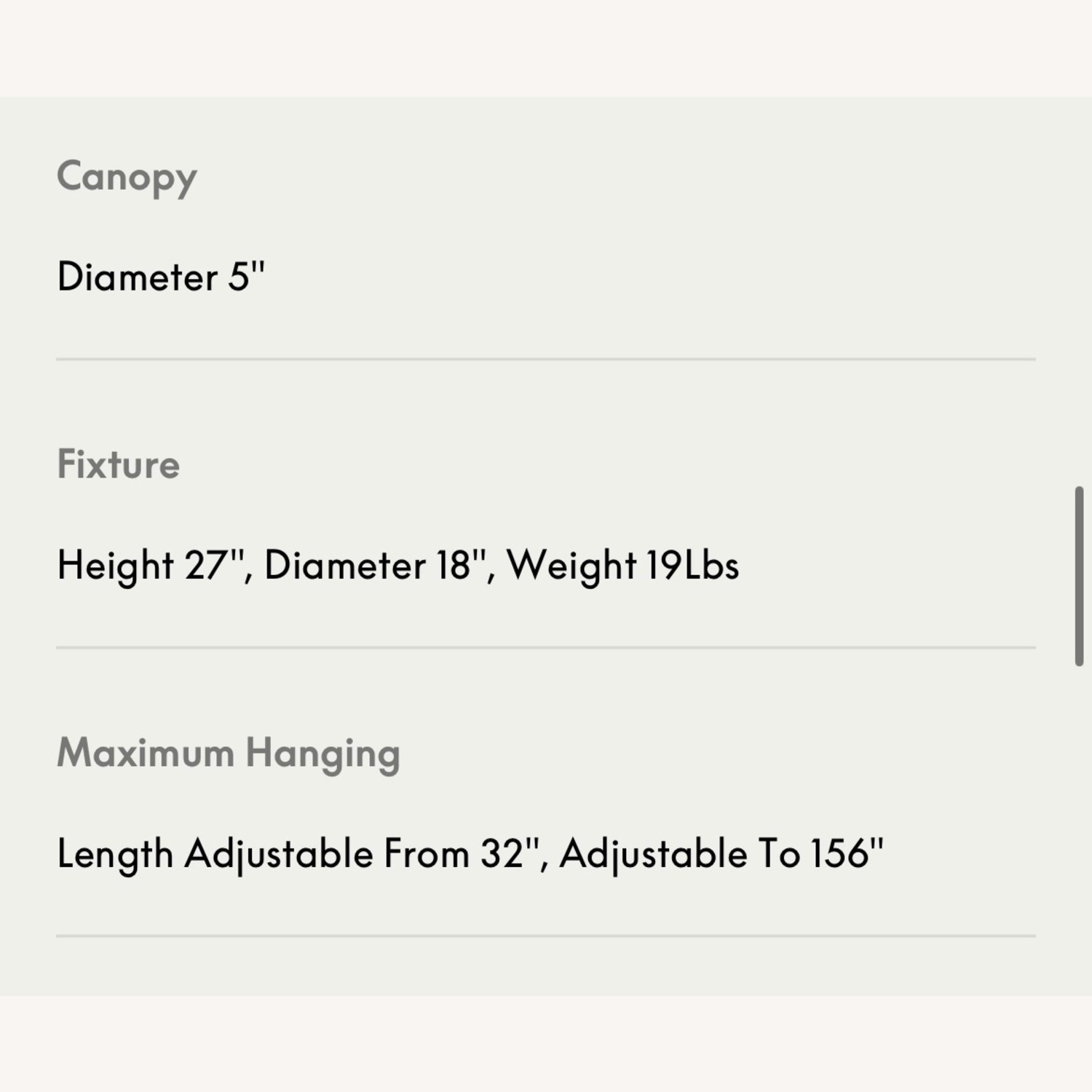Click the word Hanging in heading
Image resolution: width=1092 pixels, height=1092 pixels.
click(x=323, y=754)
